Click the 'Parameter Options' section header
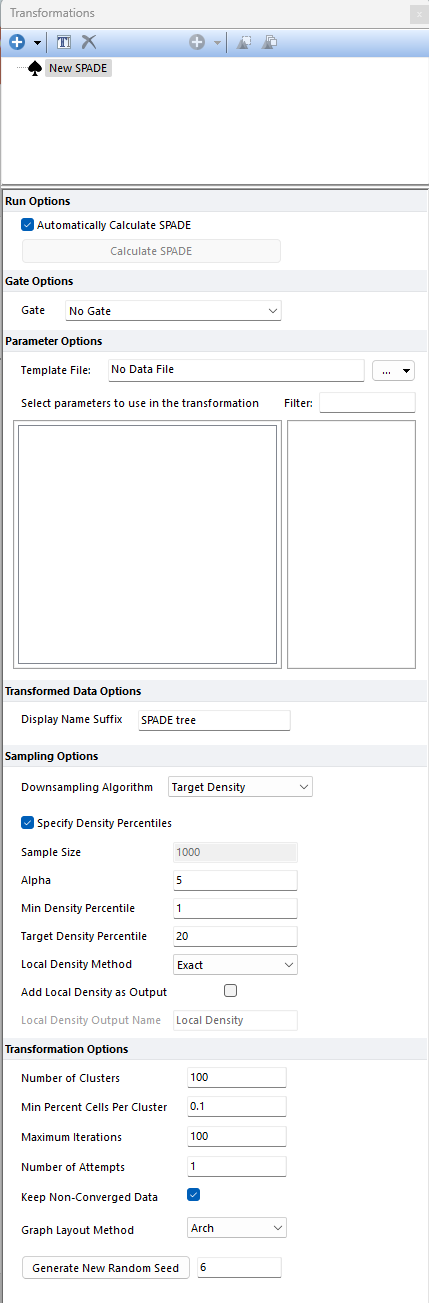The image size is (429, 1303). [x=54, y=341]
